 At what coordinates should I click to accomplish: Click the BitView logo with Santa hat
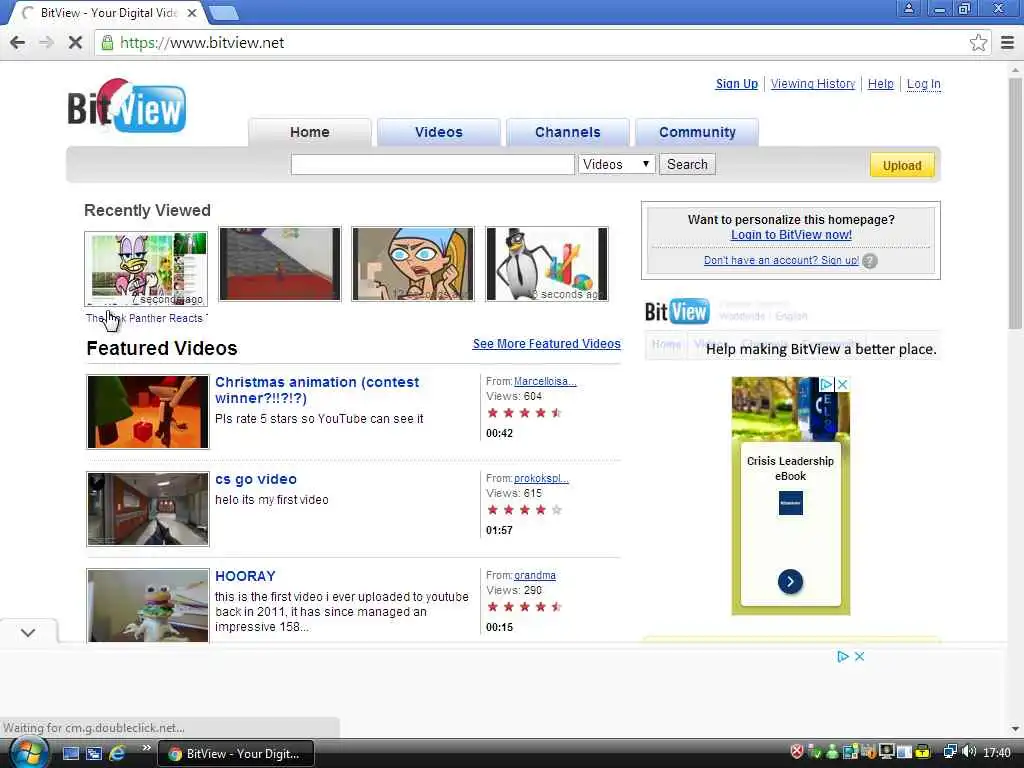click(127, 106)
